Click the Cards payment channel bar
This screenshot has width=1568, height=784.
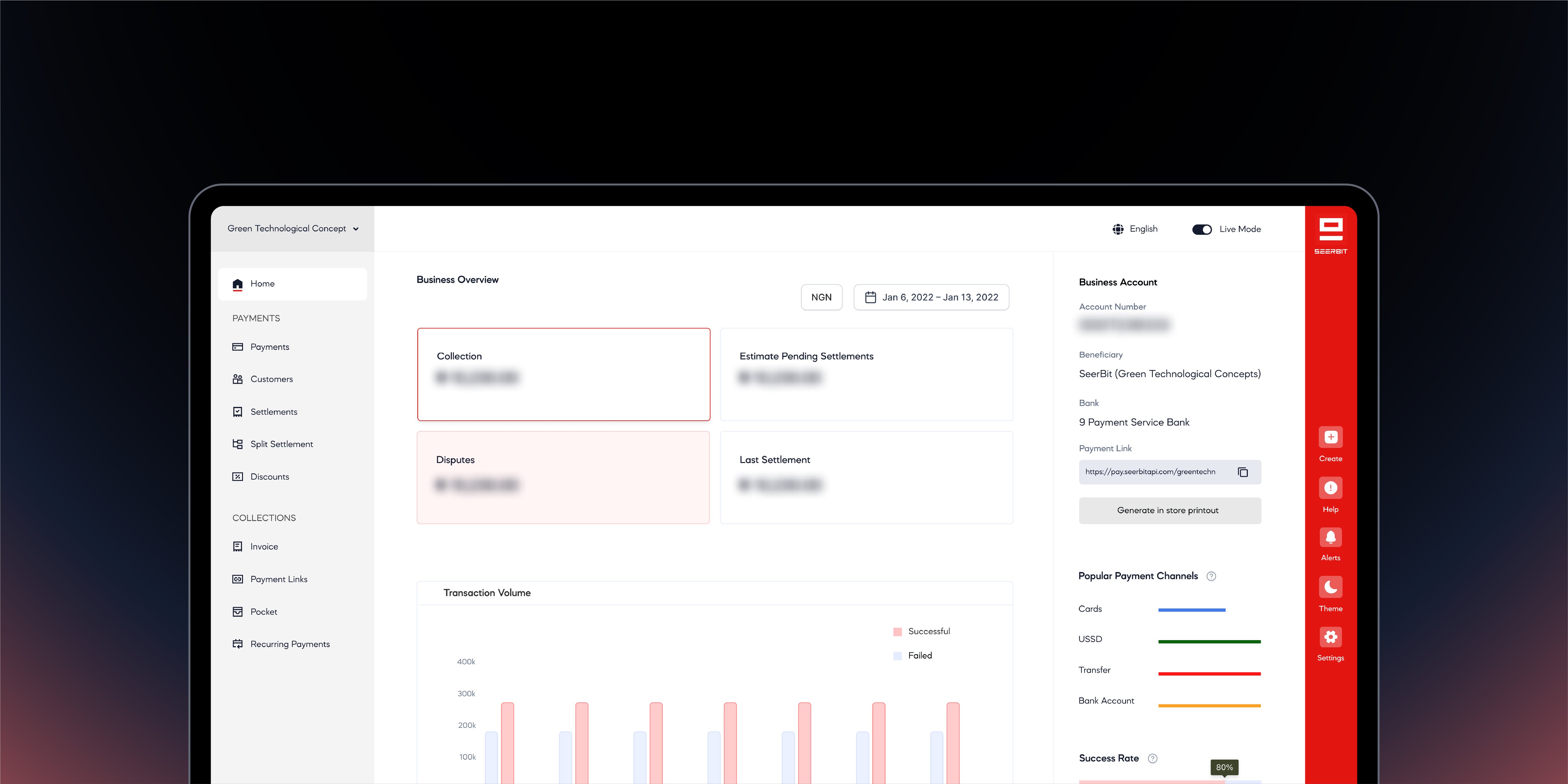(x=1192, y=609)
